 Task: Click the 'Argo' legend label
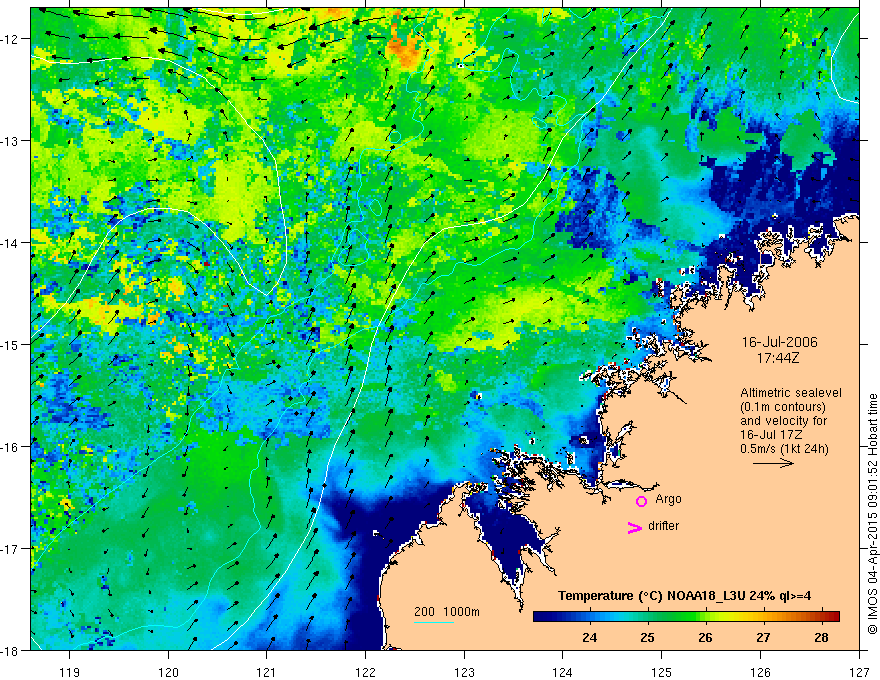[668, 499]
